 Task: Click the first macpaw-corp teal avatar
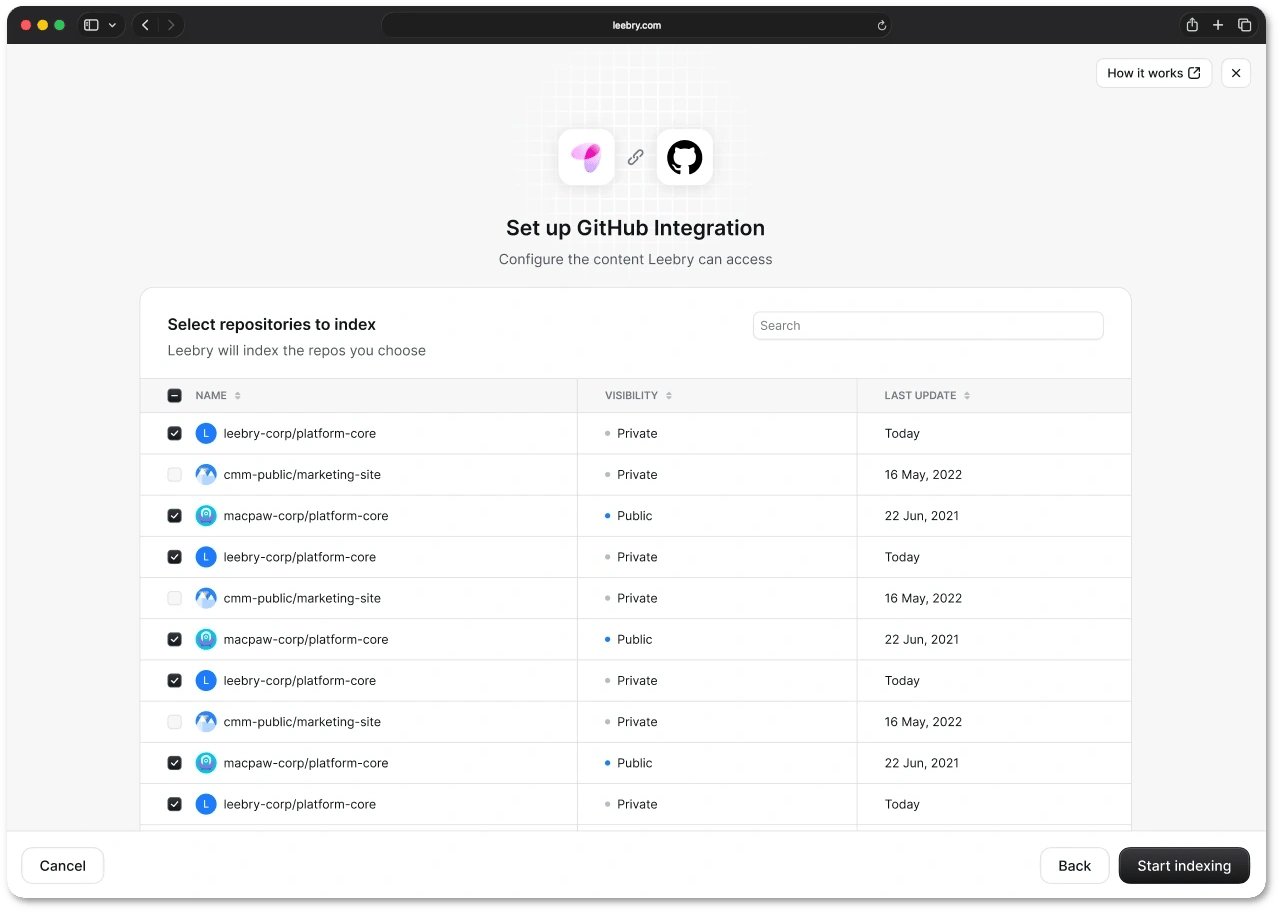(206, 516)
